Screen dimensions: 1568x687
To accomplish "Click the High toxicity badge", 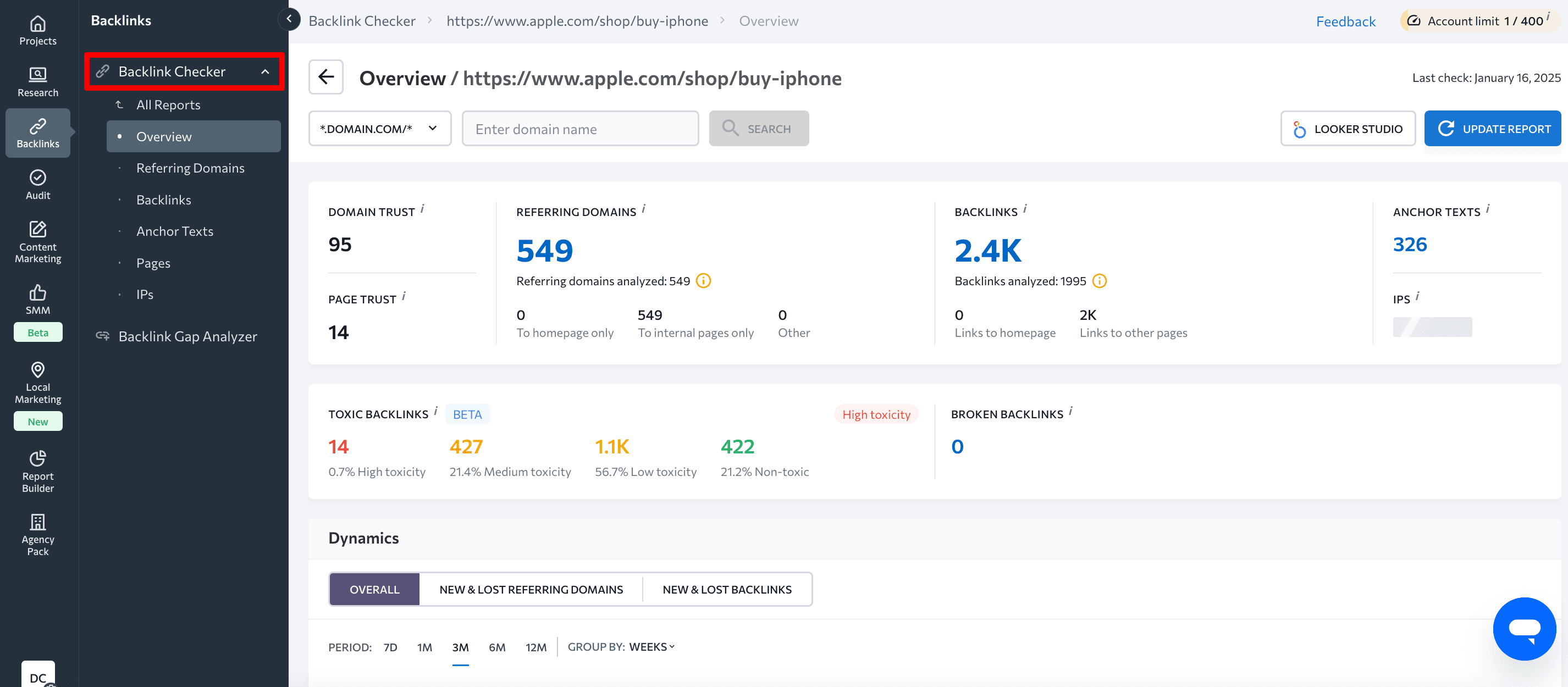I will point(876,414).
